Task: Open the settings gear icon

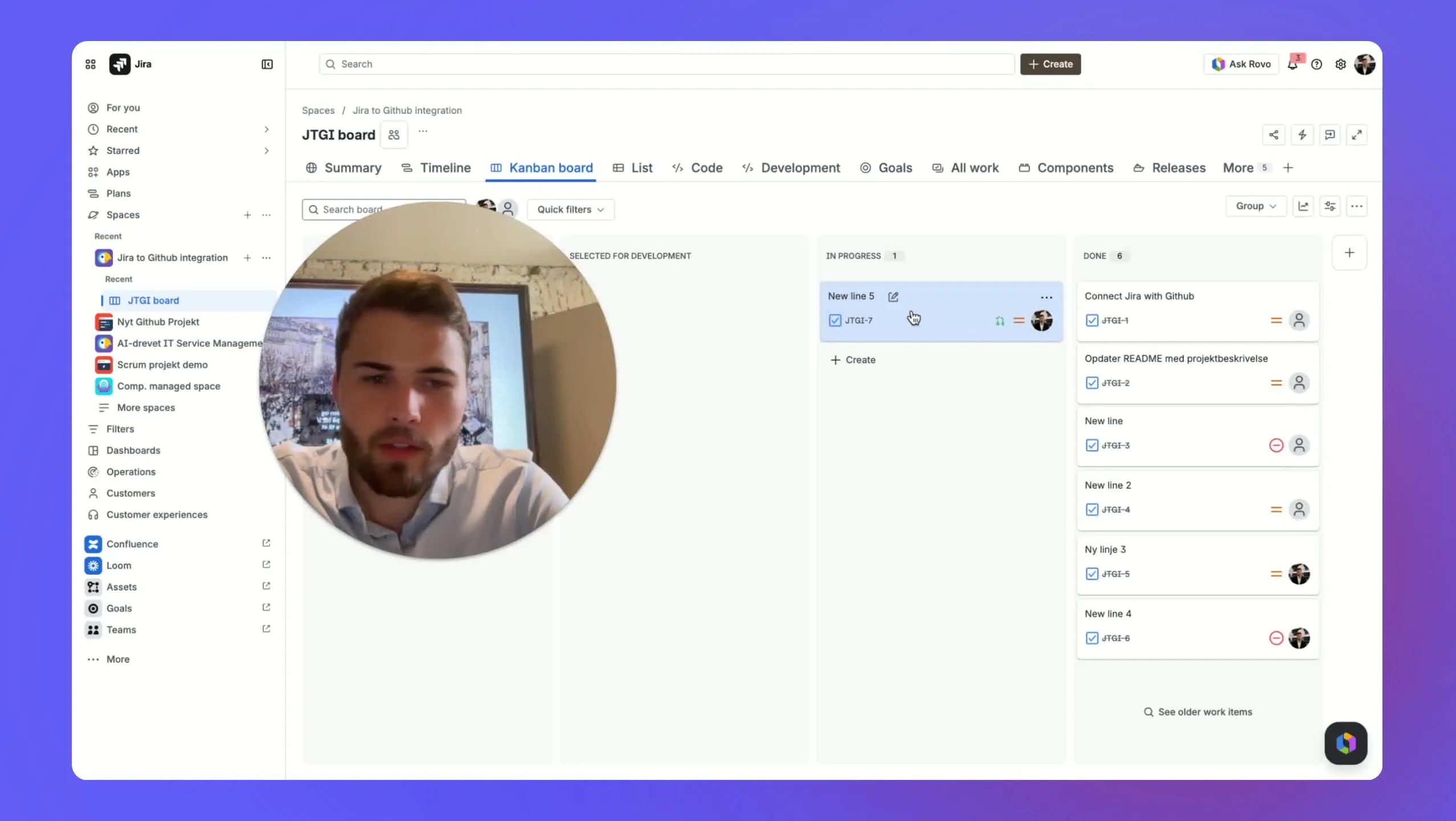Action: [x=1341, y=64]
